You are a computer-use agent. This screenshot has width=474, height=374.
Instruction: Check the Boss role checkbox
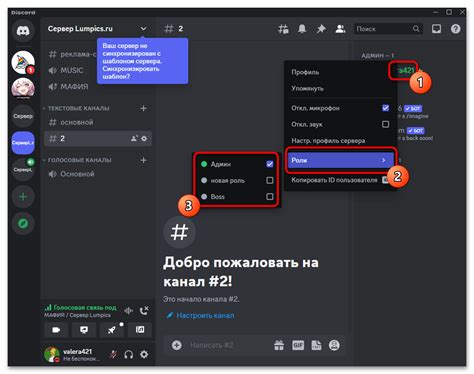tap(270, 197)
